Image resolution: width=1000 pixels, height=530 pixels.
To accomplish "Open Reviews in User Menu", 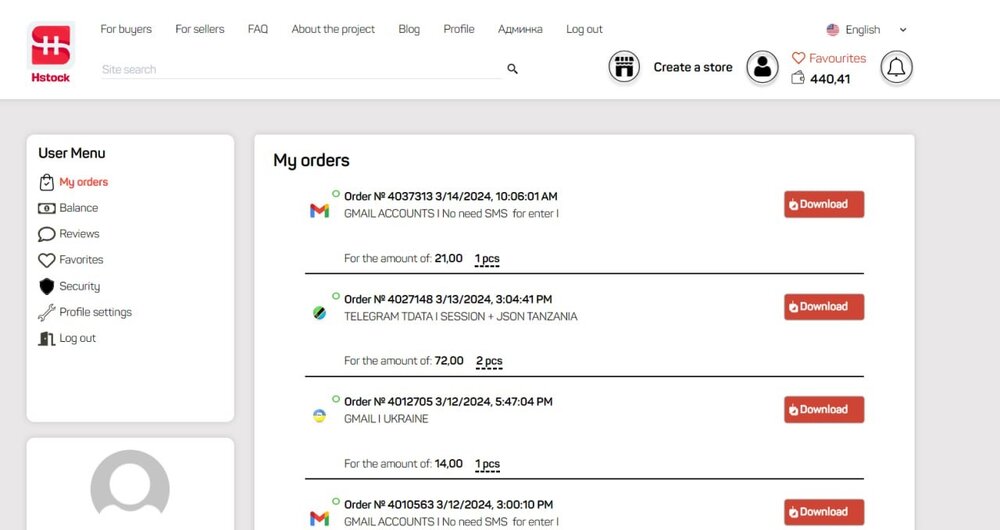I will 79,234.
